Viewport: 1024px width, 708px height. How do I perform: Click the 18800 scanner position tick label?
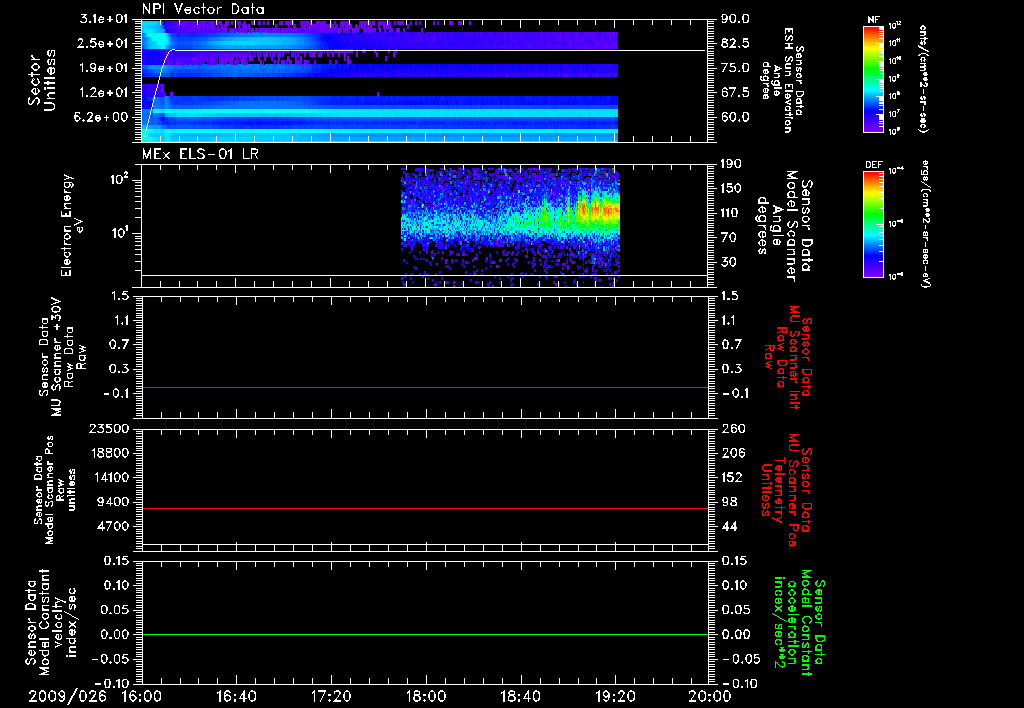[109, 453]
